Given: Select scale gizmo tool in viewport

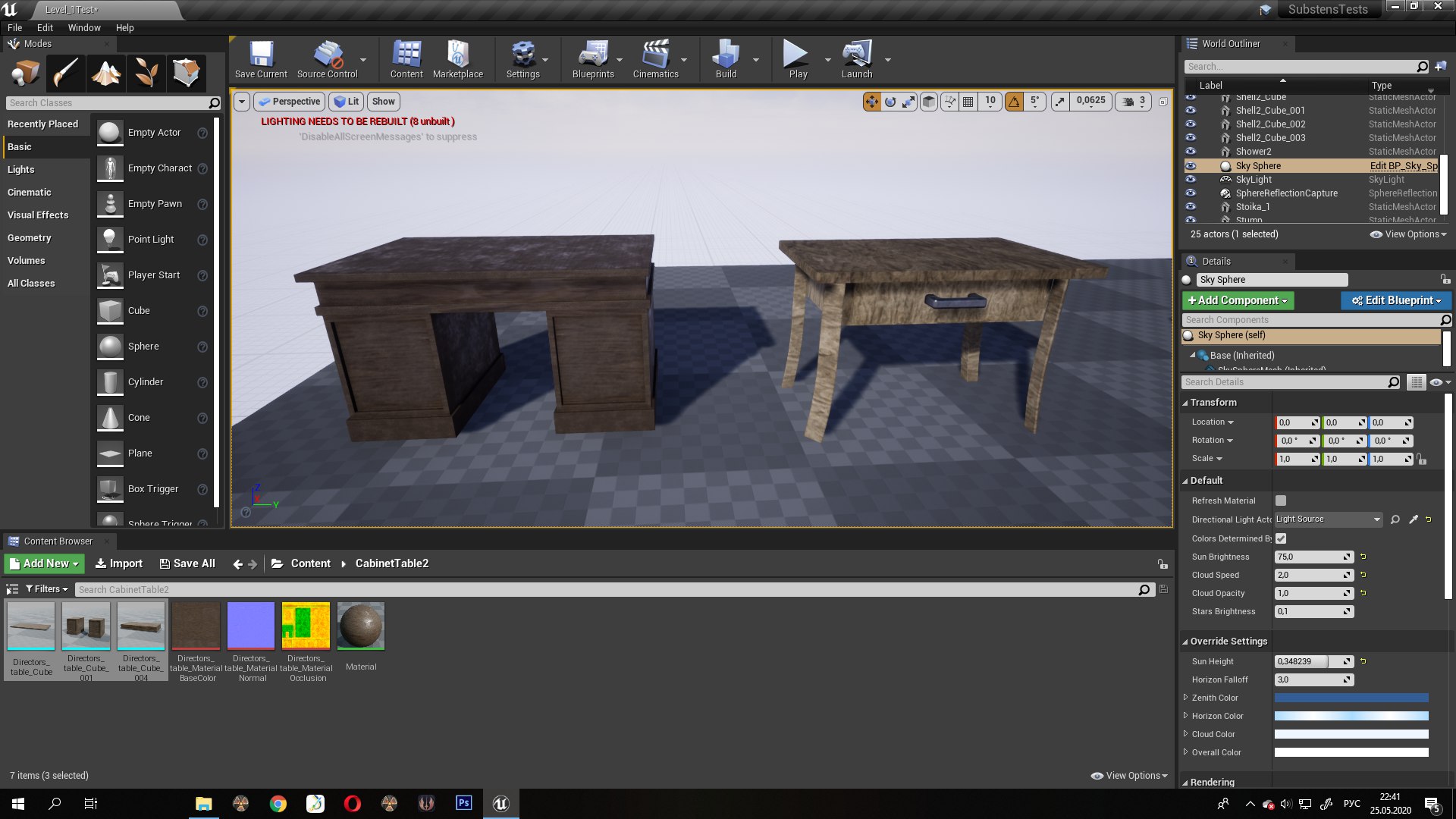Looking at the screenshot, I should tap(908, 102).
